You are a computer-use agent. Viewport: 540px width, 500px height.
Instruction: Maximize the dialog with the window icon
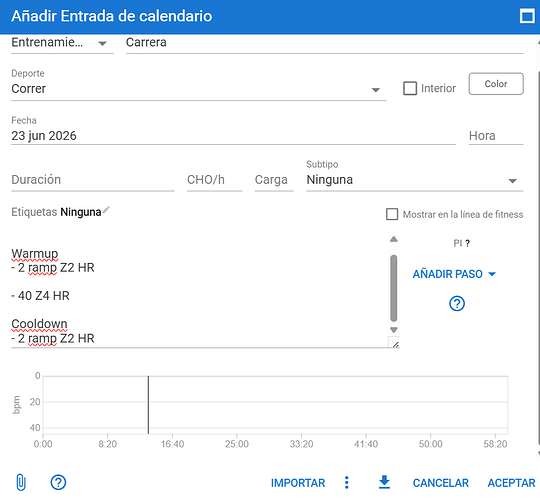(527, 16)
